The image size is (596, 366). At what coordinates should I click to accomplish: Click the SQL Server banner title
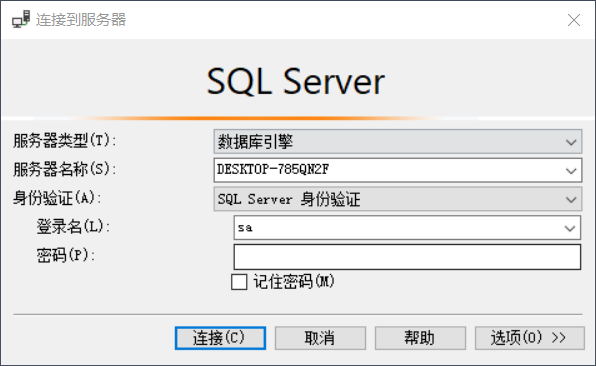296,81
